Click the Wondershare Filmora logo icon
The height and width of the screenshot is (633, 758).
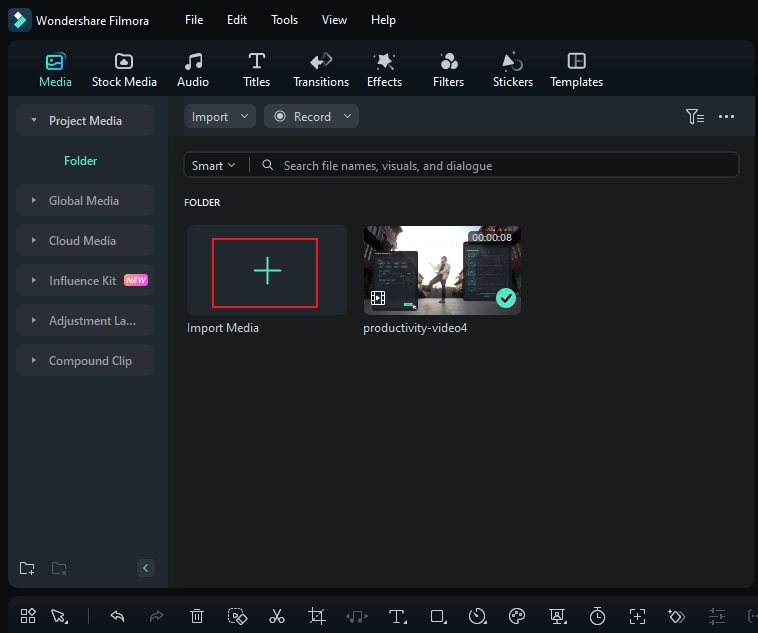[20, 20]
